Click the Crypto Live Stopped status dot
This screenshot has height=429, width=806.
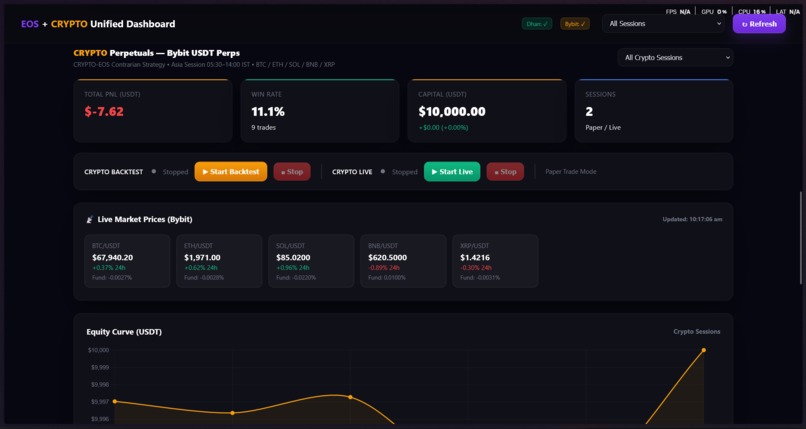click(382, 172)
